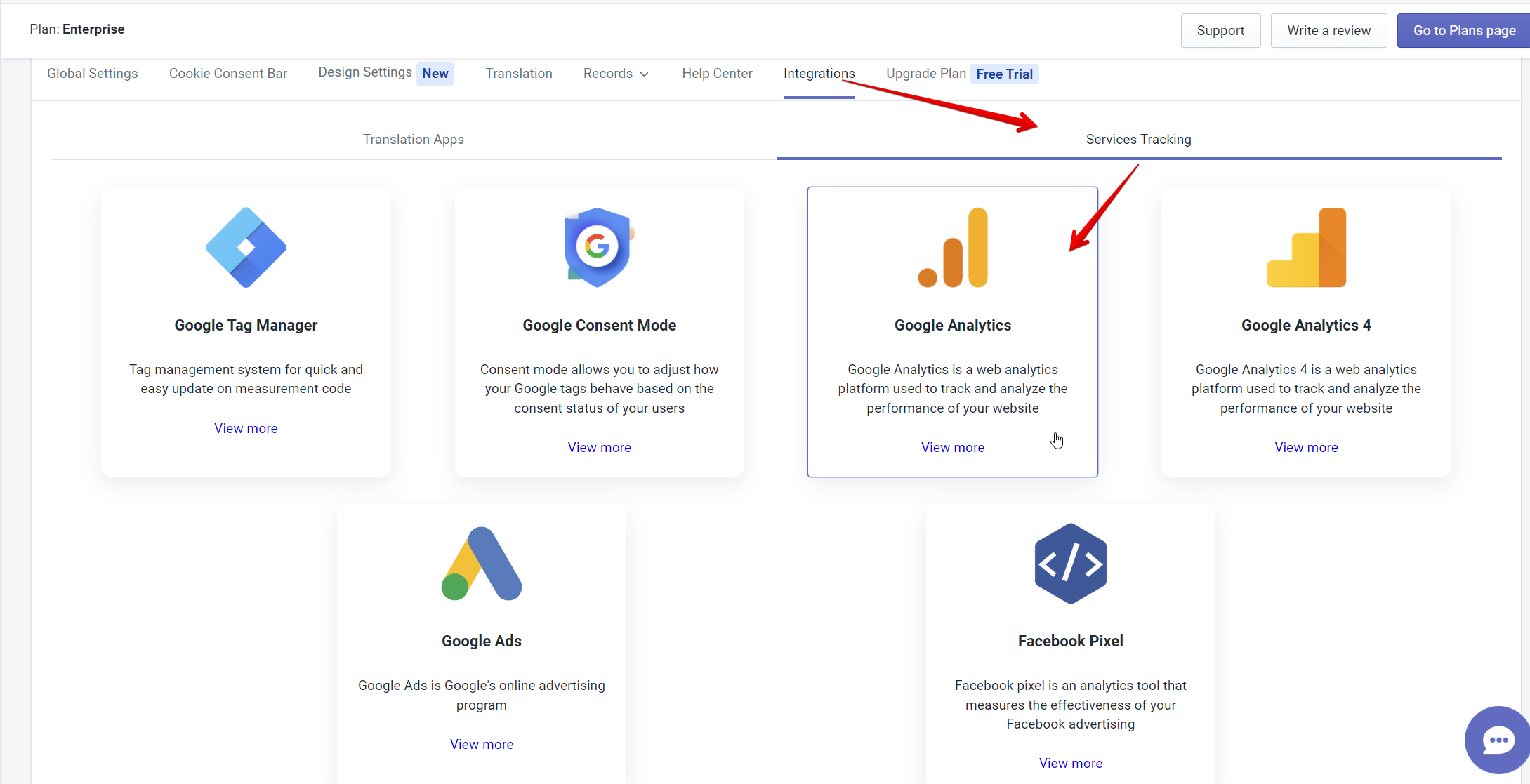
Task: Click the New badge beside Design Settings
Action: click(435, 74)
